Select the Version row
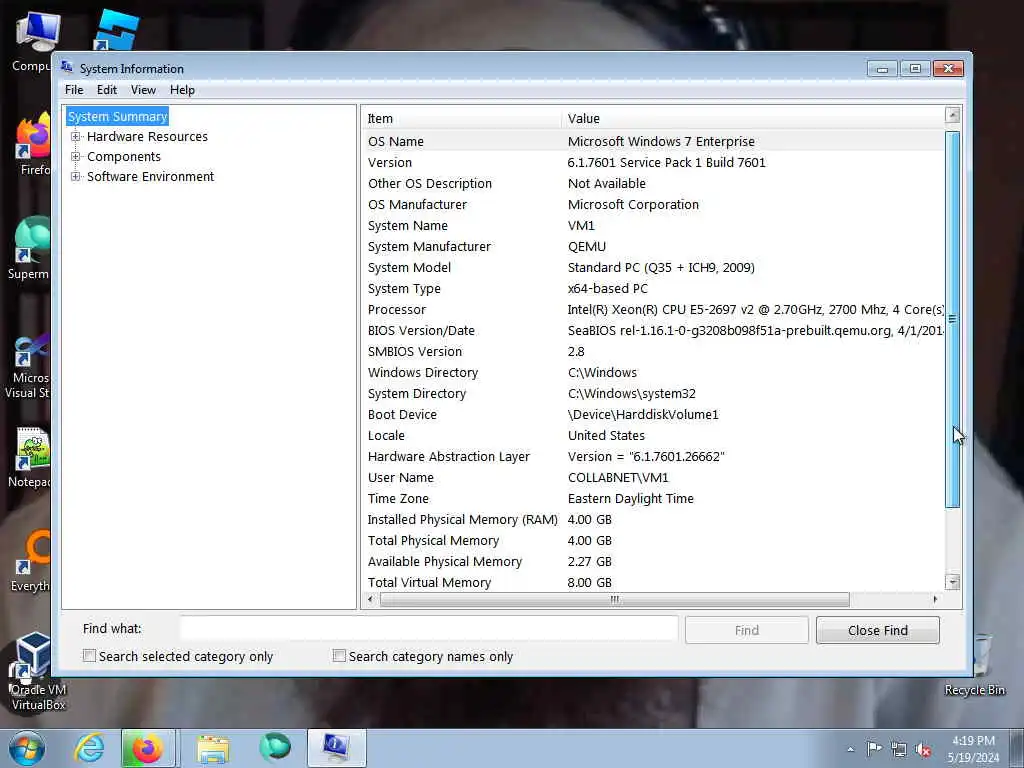Viewport: 1024px width, 768px height. click(653, 163)
